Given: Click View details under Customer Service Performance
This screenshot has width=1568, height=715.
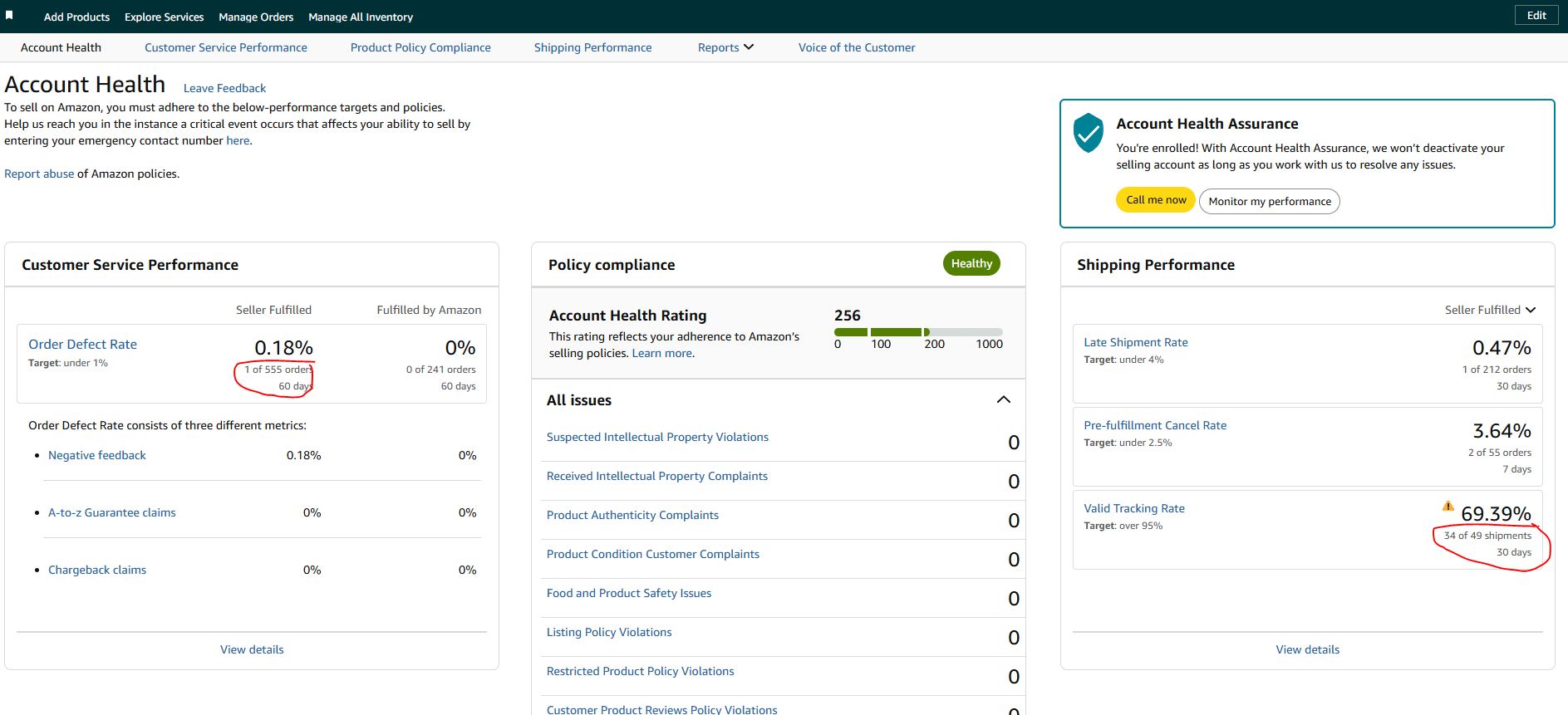Looking at the screenshot, I should point(252,649).
